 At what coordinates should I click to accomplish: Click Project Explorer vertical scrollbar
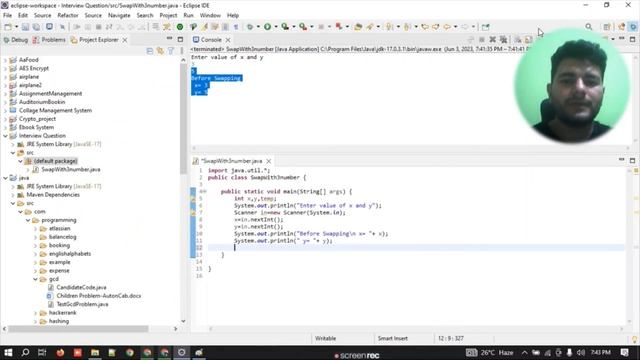(x=183, y=118)
